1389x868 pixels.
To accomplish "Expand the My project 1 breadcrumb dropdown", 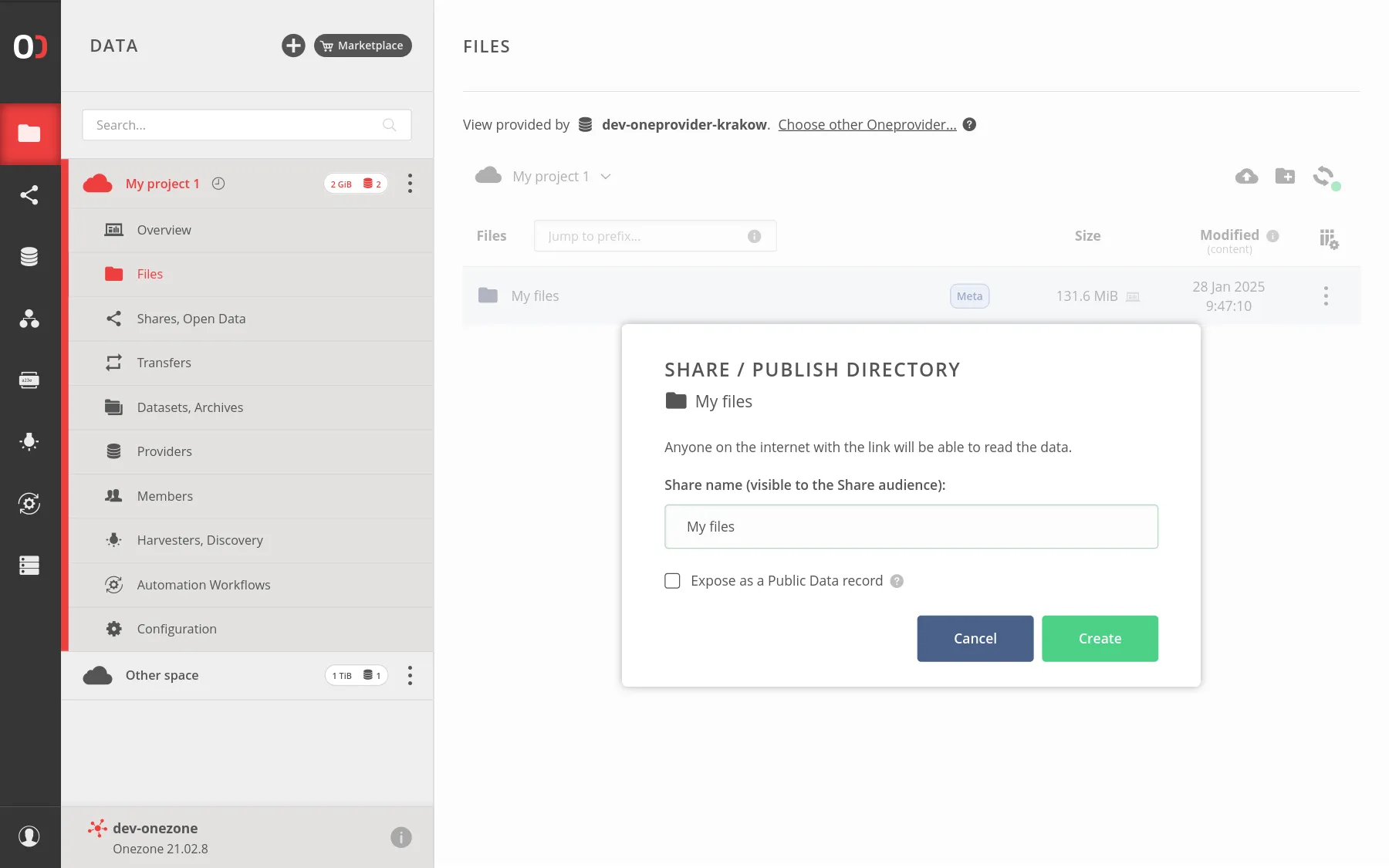I will 607,176.
